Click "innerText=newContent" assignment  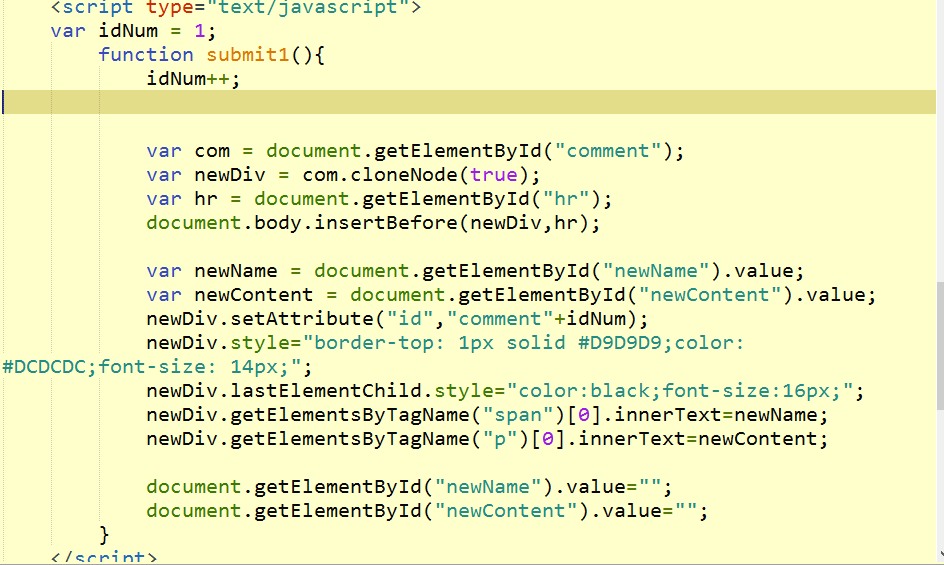point(697,439)
